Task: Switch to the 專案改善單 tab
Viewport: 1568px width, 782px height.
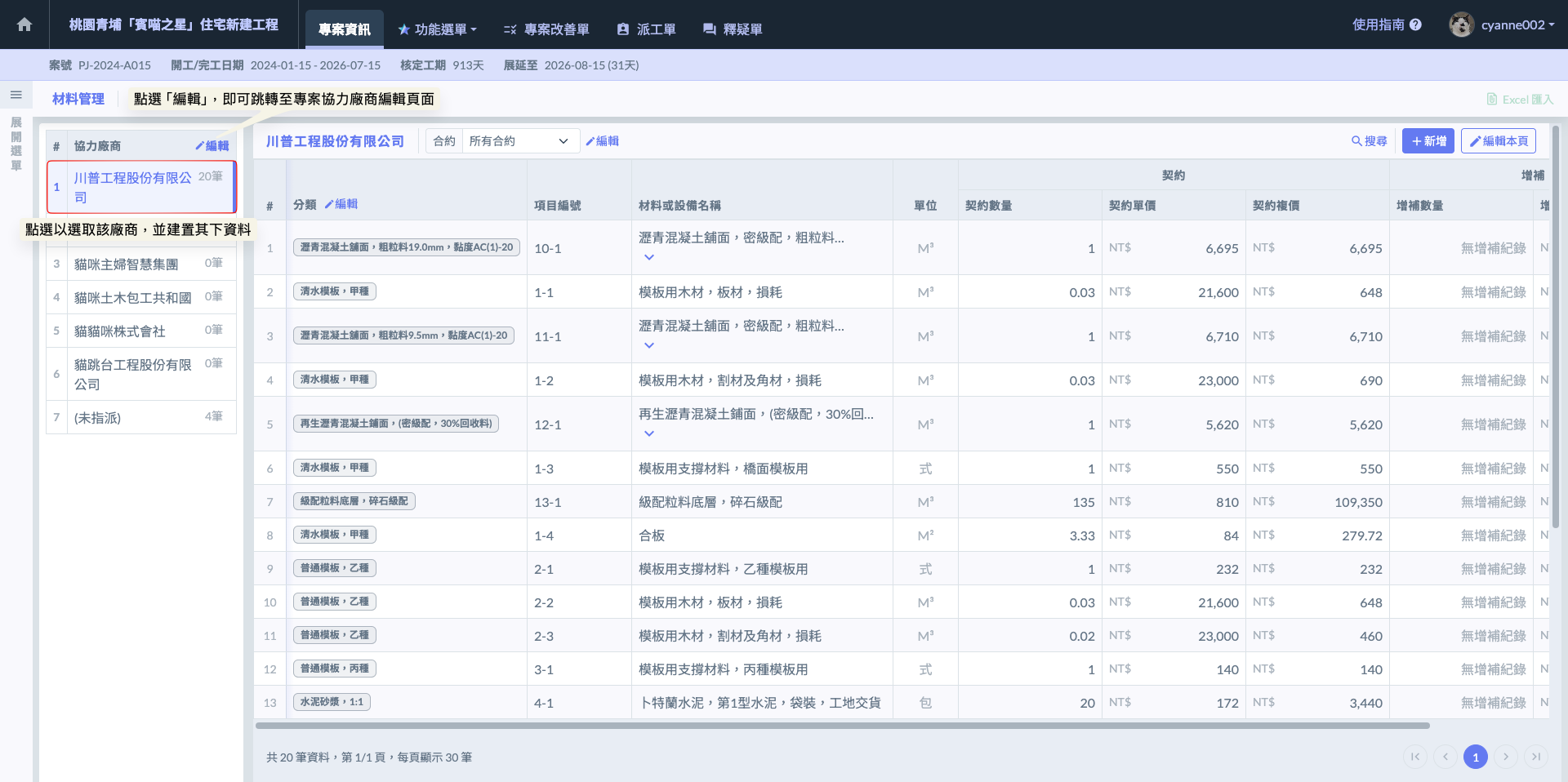Action: pyautogui.click(x=546, y=29)
